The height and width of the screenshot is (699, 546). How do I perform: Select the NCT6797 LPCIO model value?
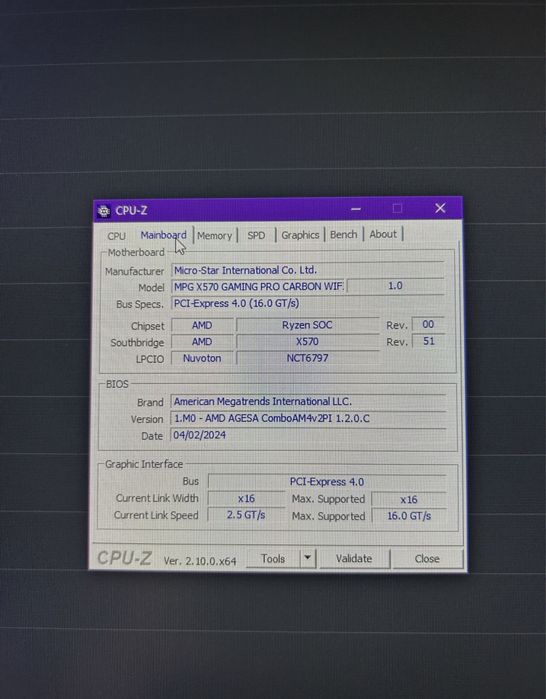pyautogui.click(x=308, y=358)
